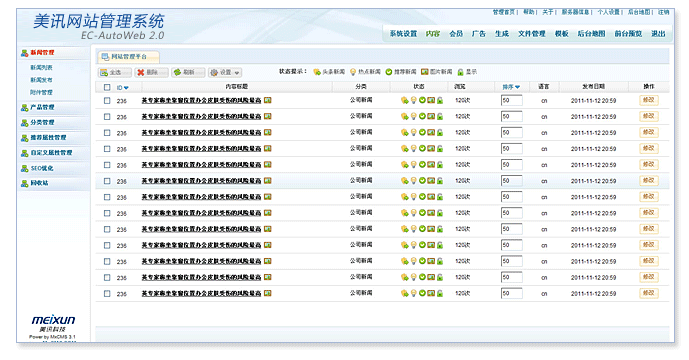Open the first row's news title link
The height and width of the screenshot is (360, 689).
click(201, 101)
